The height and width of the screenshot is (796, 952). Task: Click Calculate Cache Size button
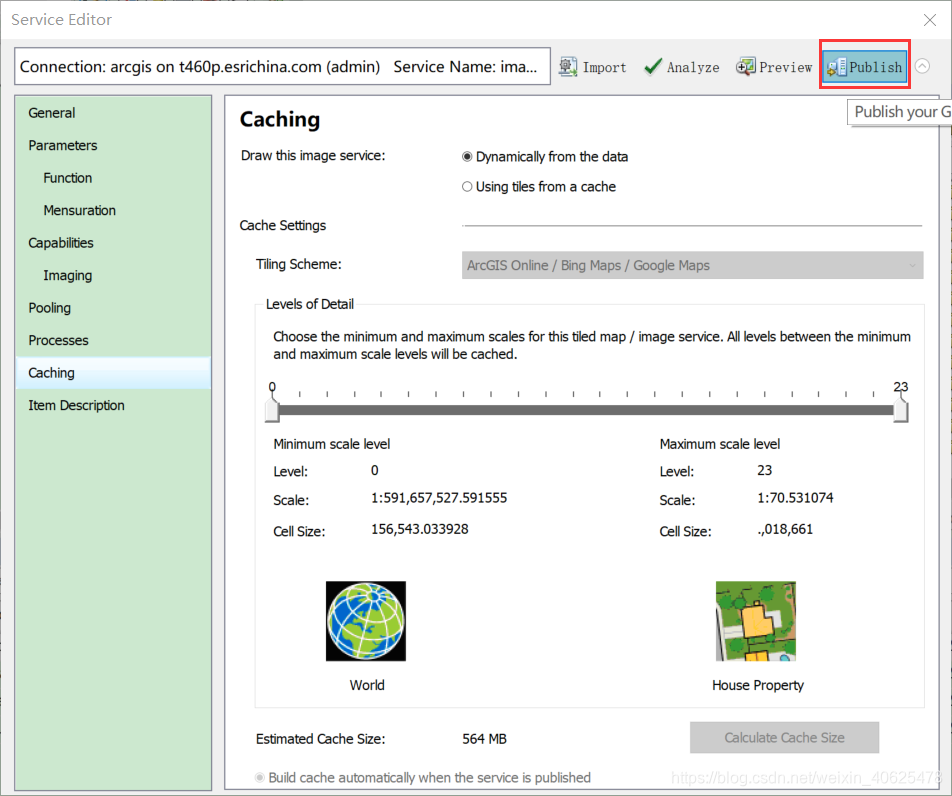point(784,738)
